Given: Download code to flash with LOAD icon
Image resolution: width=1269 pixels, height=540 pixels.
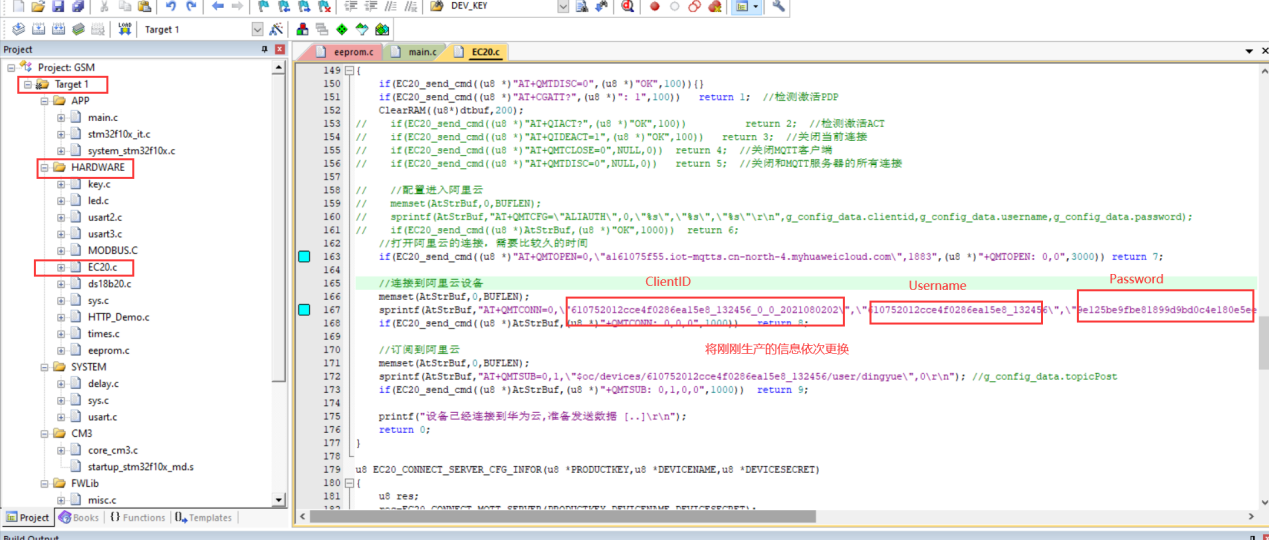Looking at the screenshot, I should (124, 29).
